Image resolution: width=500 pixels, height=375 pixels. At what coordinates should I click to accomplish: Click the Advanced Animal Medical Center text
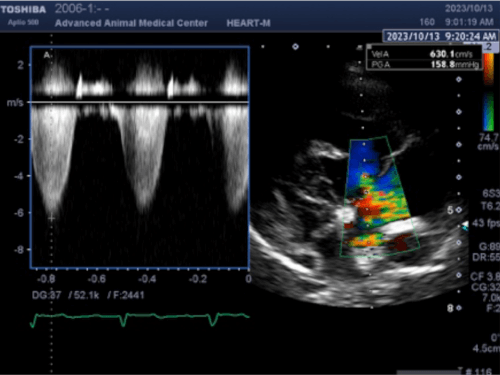coord(131,23)
